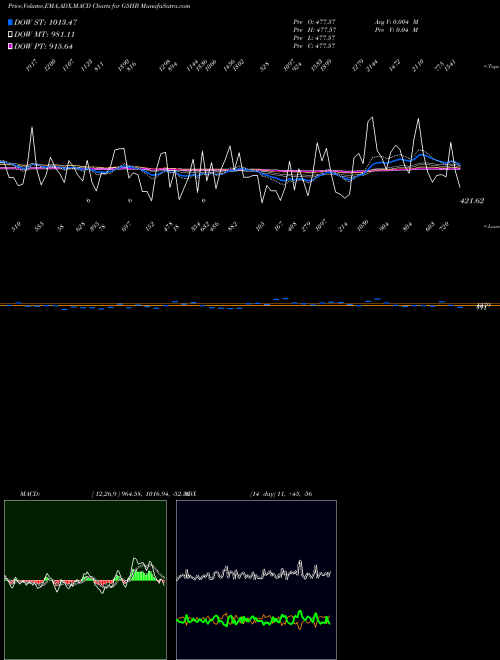Click the 'Pre V: 0.04 M' volume text
The image size is (500, 660).
[396, 30]
